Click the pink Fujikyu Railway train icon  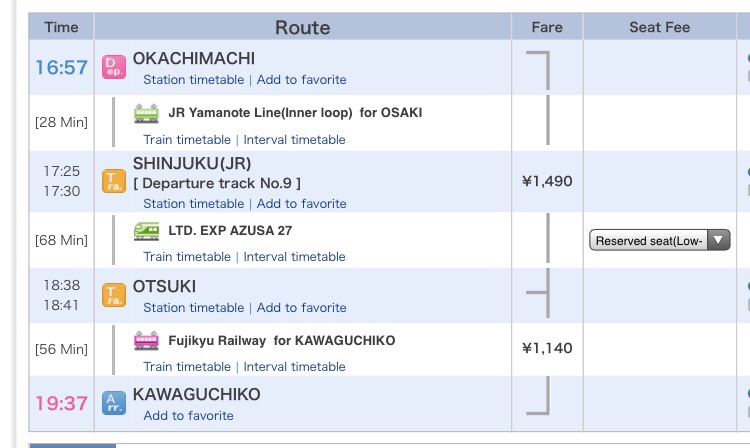(x=146, y=340)
